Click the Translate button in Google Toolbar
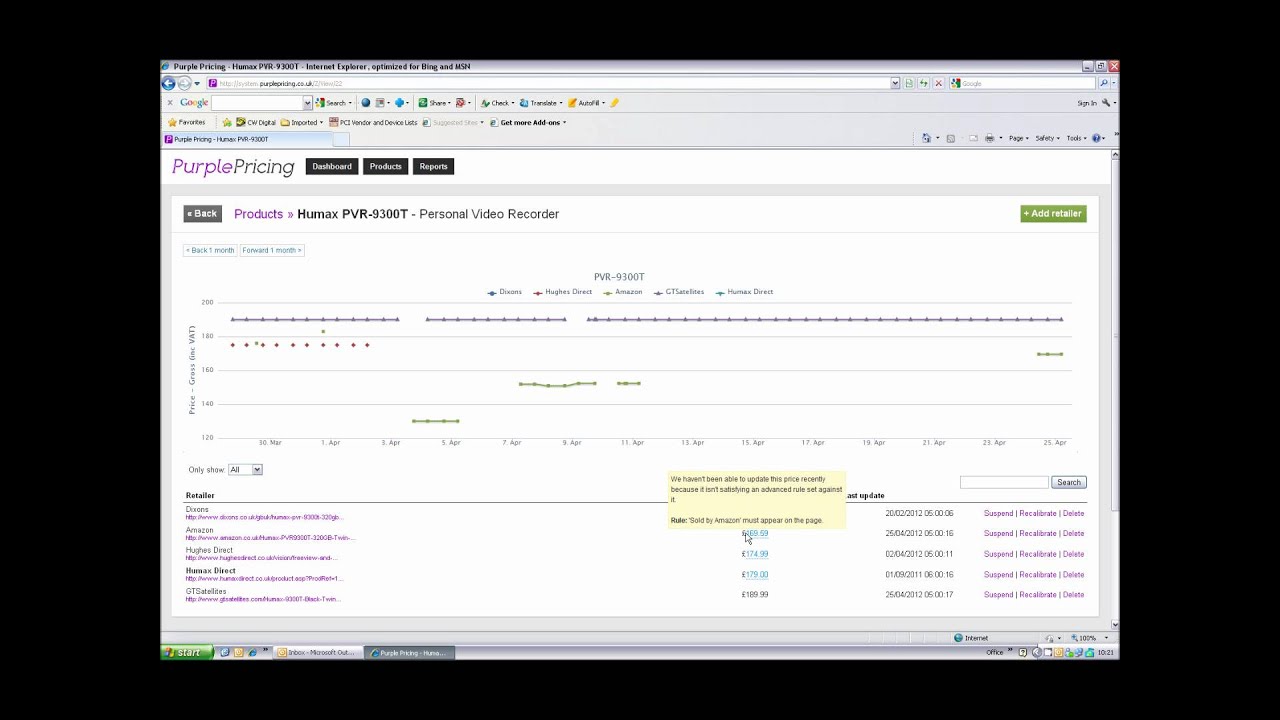This screenshot has width=1280, height=720. click(539, 103)
